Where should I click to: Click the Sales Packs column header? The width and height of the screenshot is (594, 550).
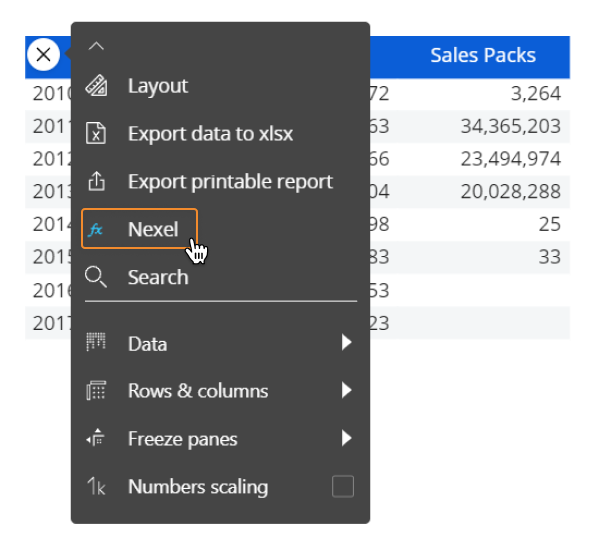[483, 56]
